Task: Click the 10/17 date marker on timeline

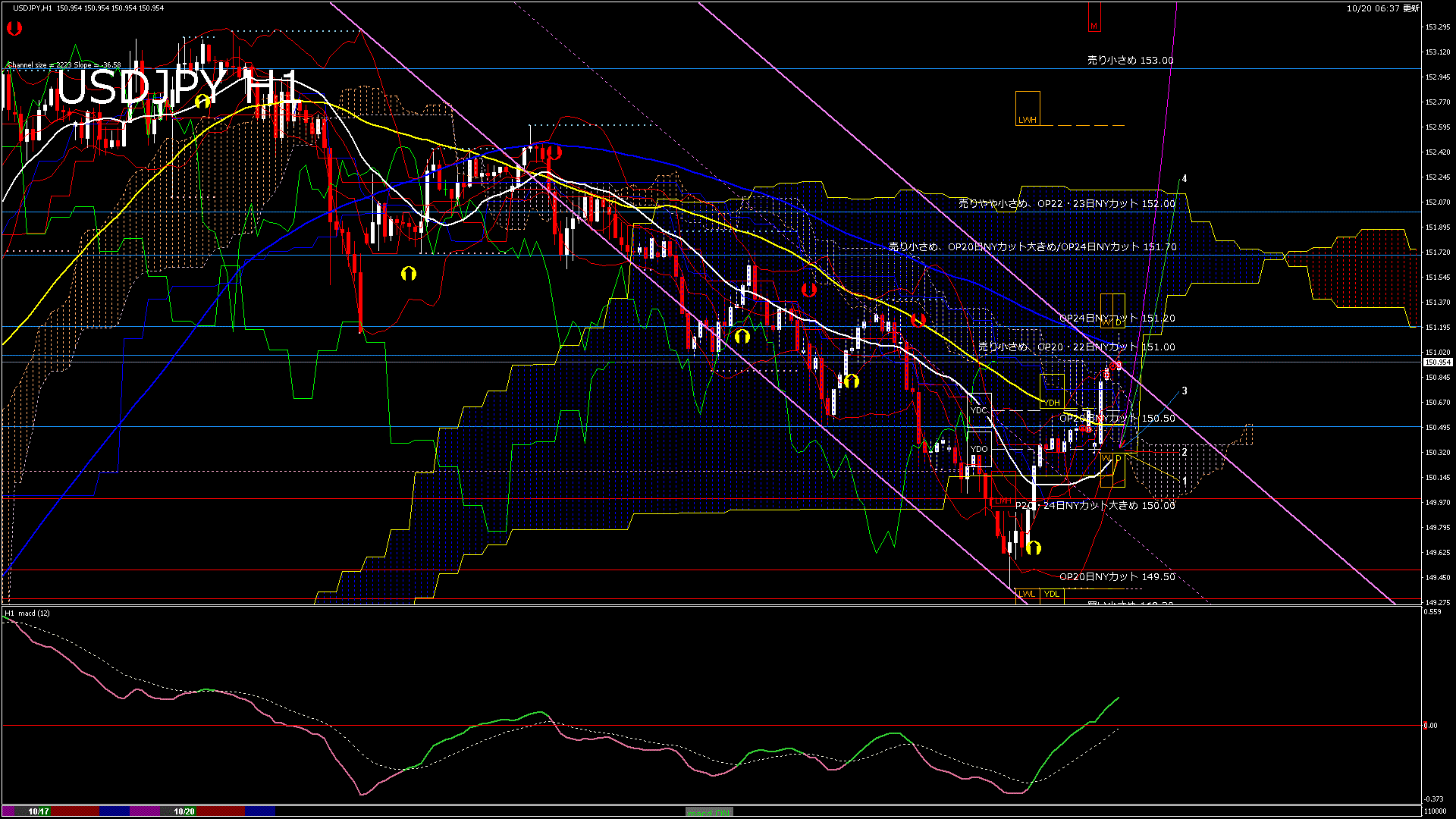Action: click(x=39, y=811)
